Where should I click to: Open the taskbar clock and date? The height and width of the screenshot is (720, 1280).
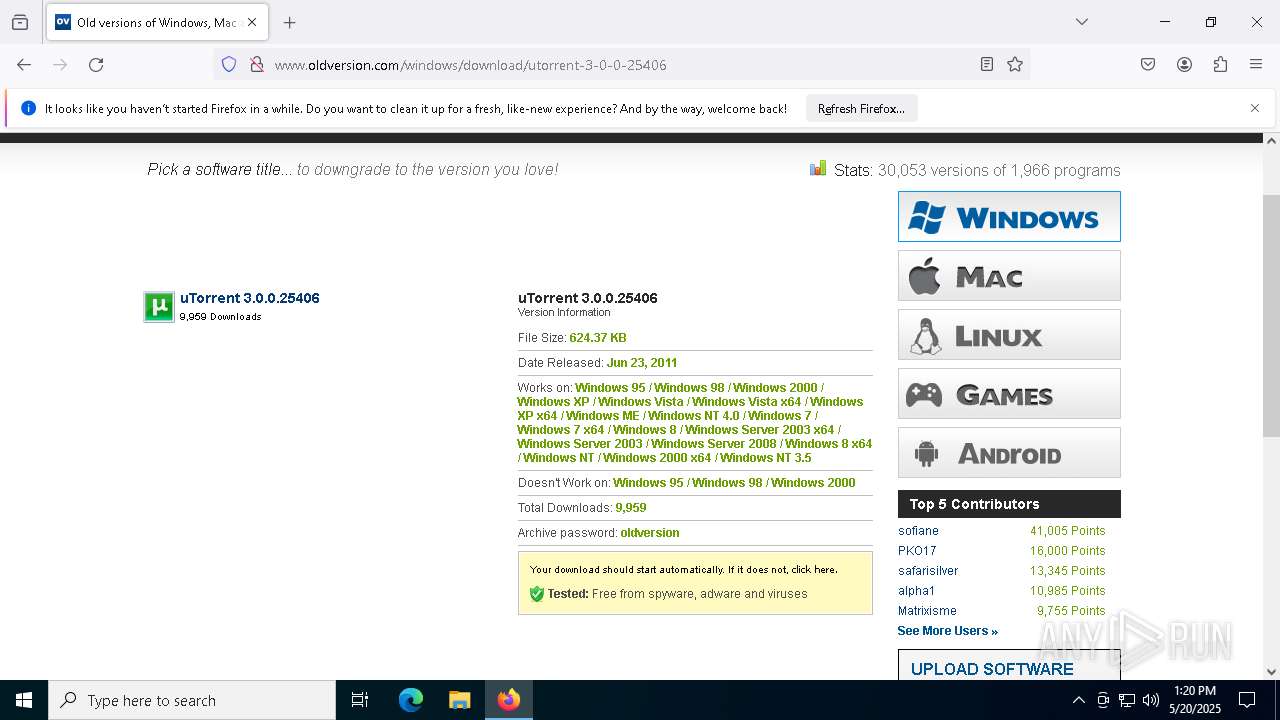[1194, 700]
